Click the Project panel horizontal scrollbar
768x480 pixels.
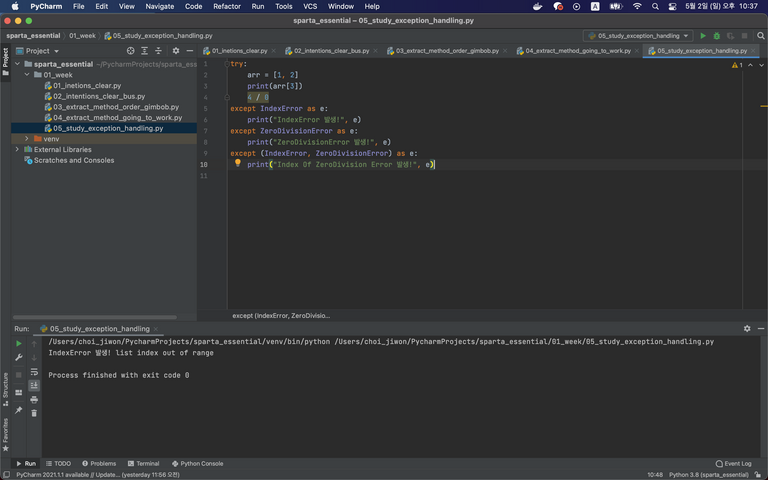click(95, 317)
